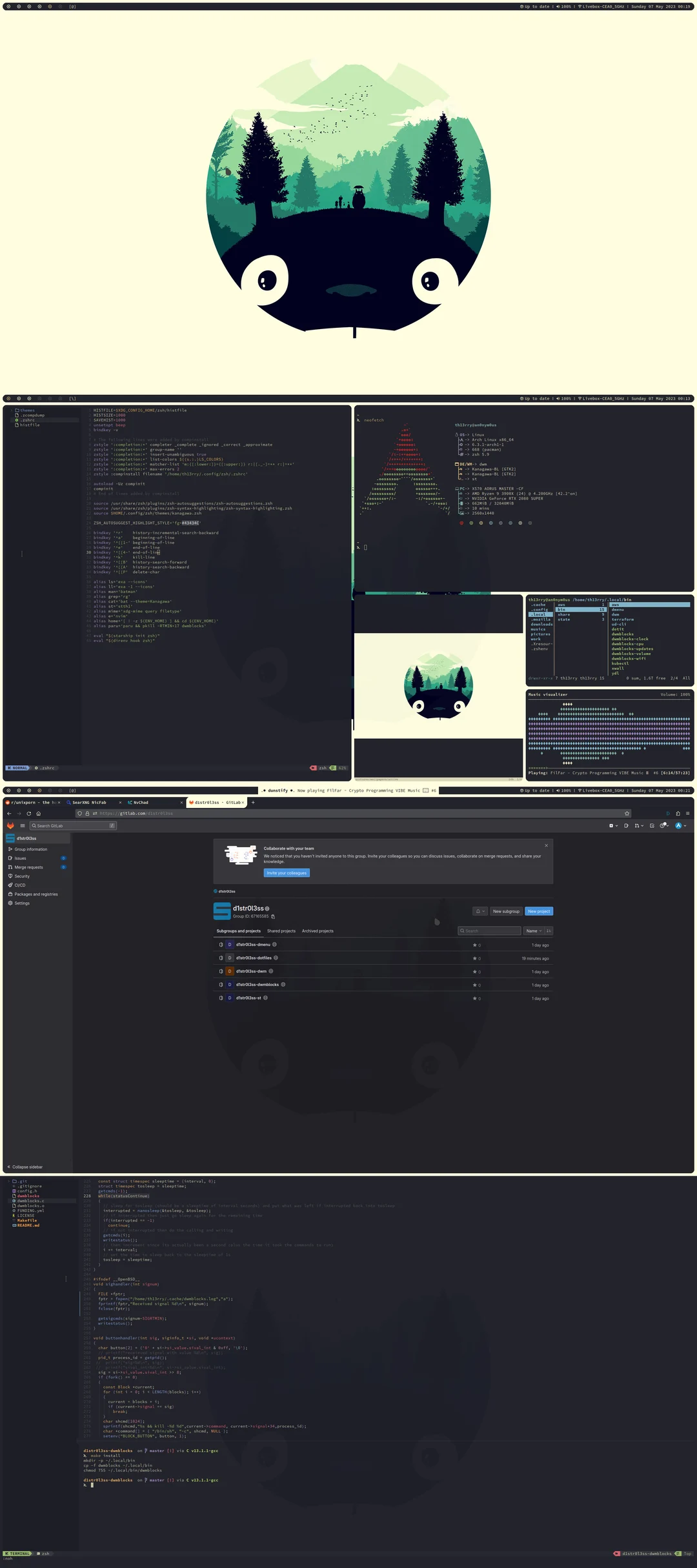This screenshot has height=1568, width=697.
Task: Open the header to-do list icon
Action: 652,825
